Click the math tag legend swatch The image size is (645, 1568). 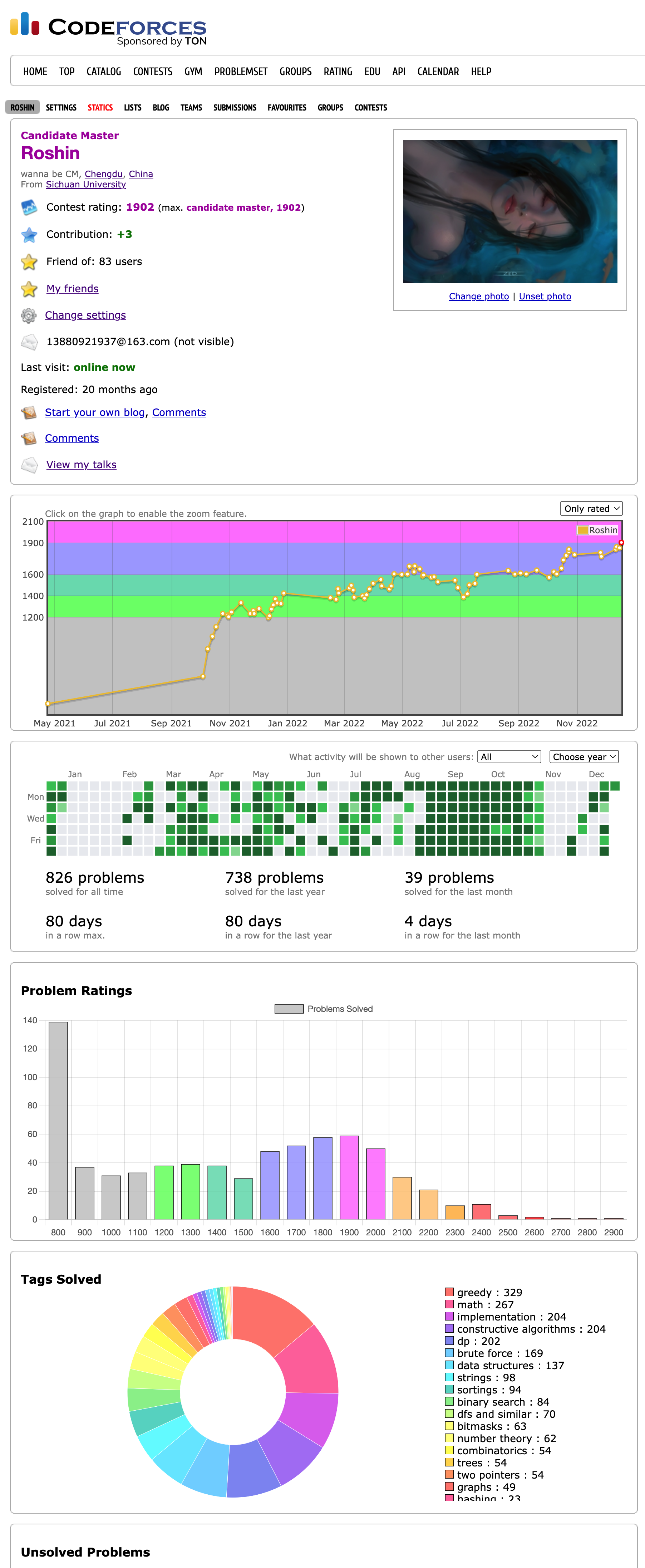[x=450, y=1304]
